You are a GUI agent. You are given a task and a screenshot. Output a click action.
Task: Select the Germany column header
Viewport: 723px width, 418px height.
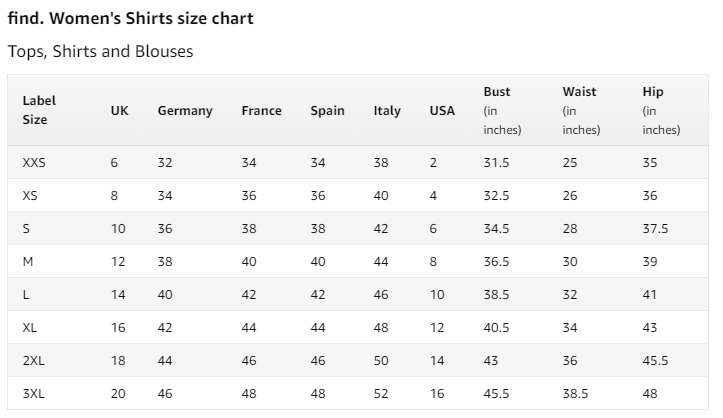[x=185, y=111]
